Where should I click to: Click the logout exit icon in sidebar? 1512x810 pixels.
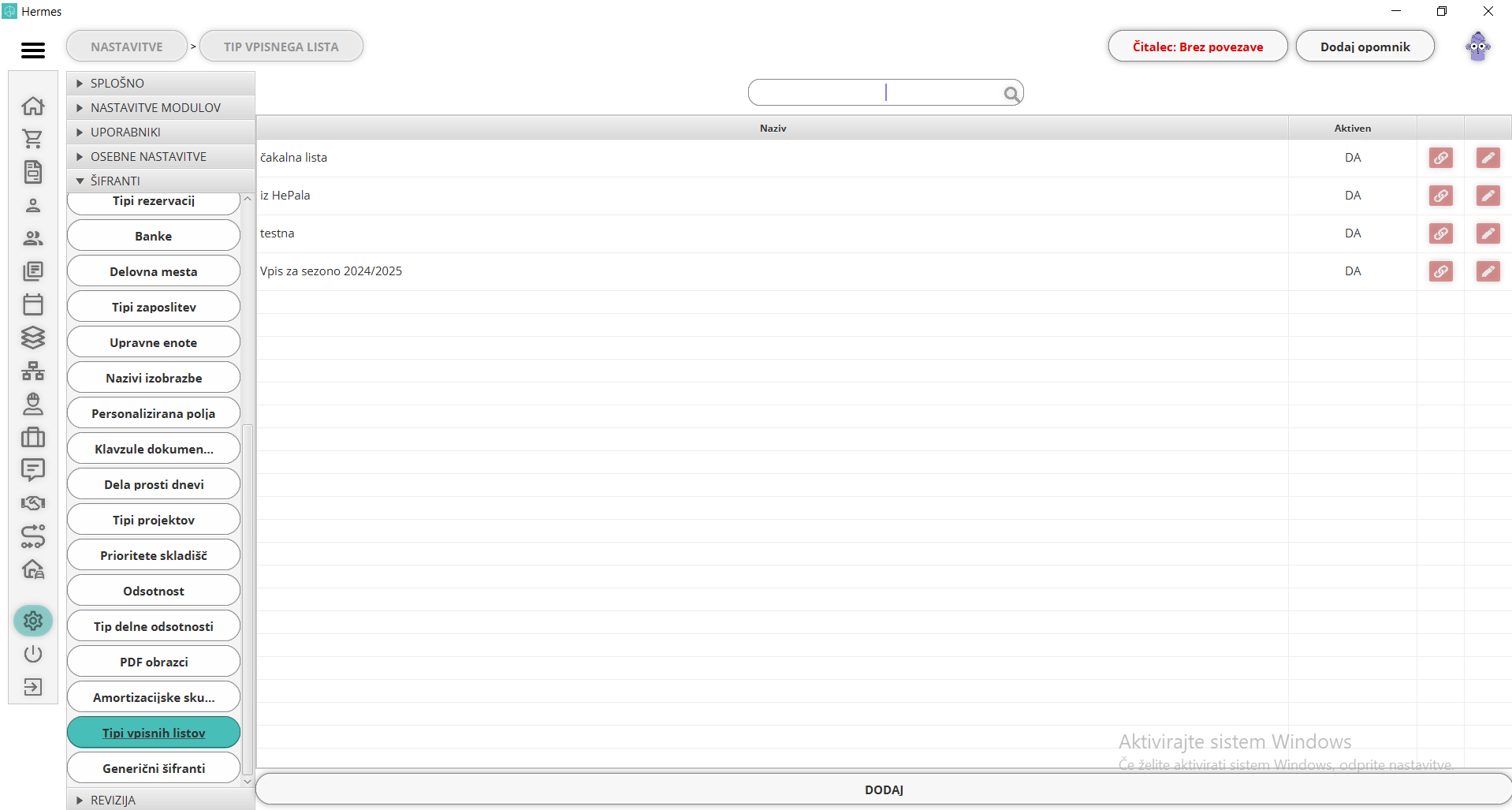(33, 687)
